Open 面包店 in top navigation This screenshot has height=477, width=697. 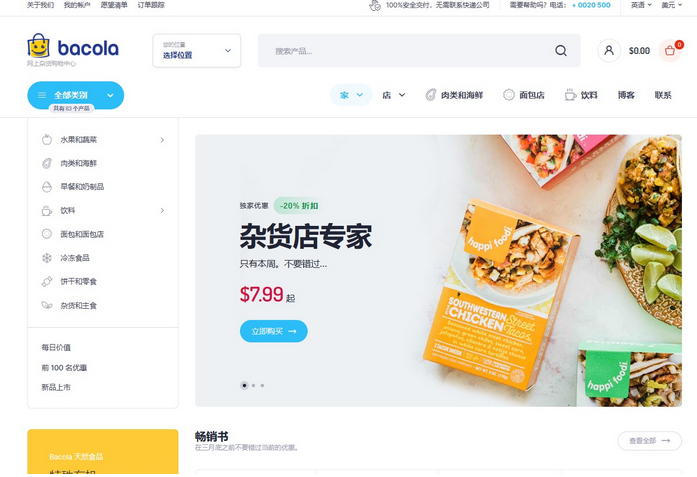(x=524, y=95)
